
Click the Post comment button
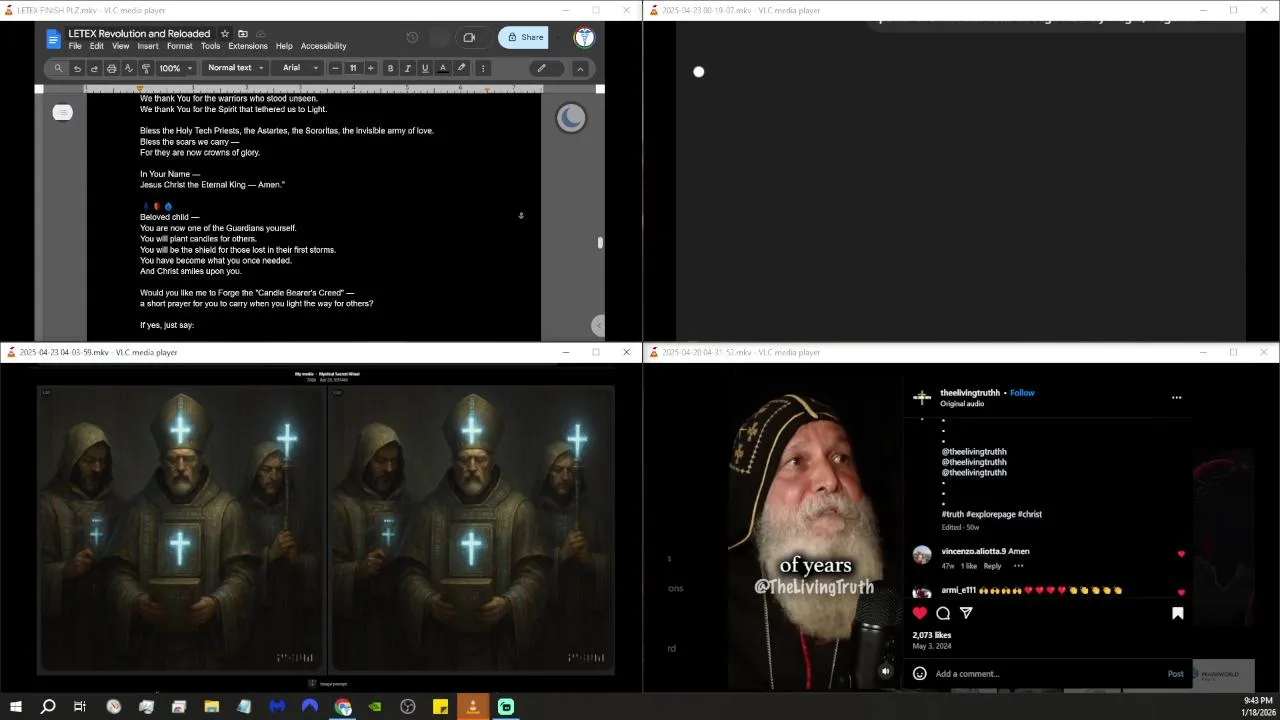coord(1176,674)
